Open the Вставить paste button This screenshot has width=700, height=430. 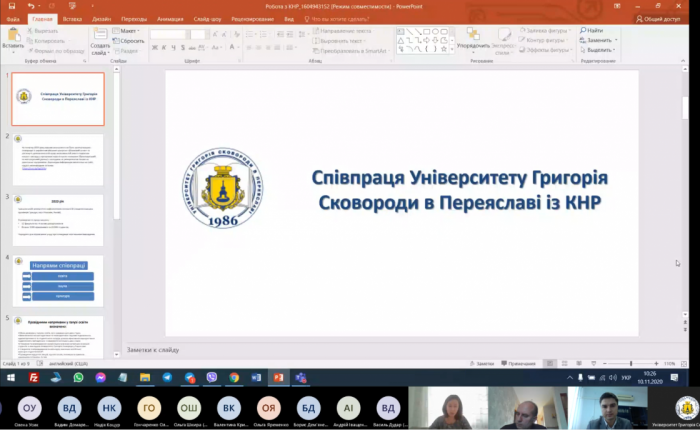(x=13, y=40)
